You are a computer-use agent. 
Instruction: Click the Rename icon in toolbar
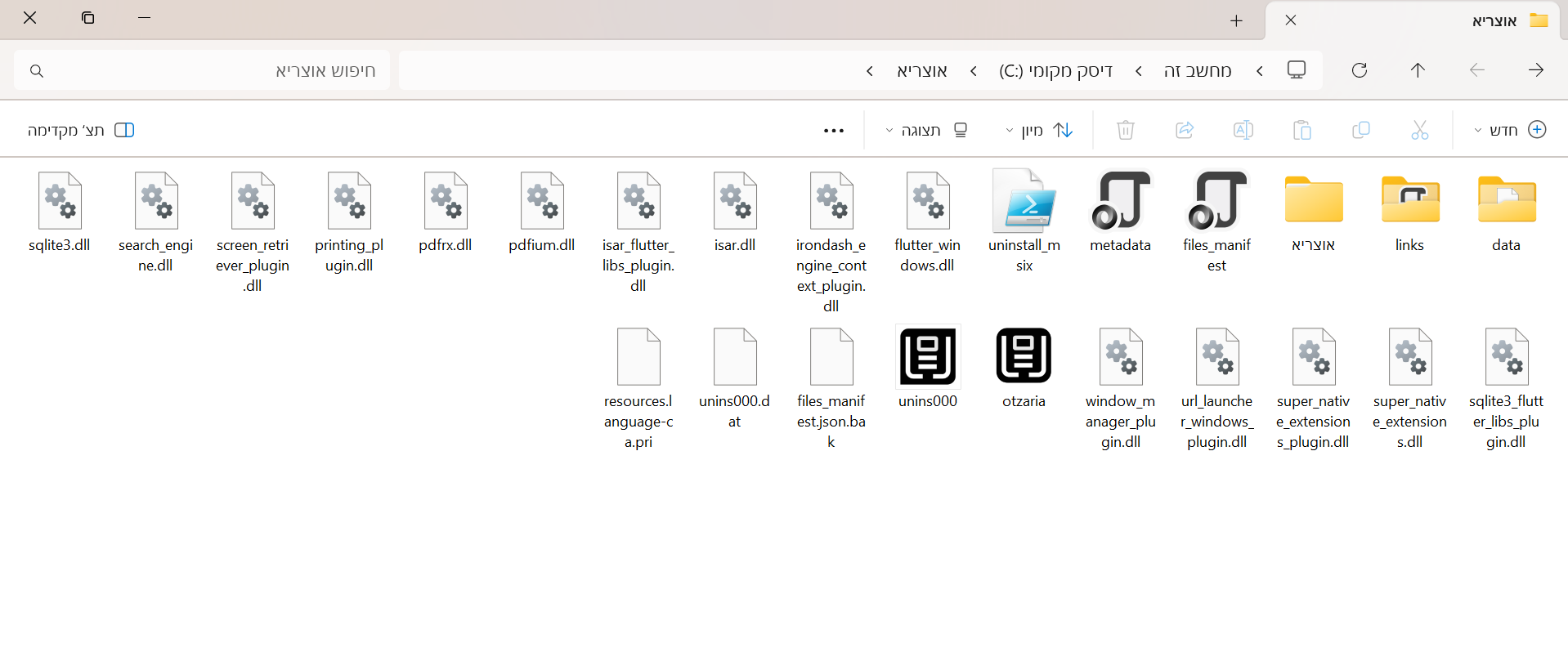[1243, 130]
